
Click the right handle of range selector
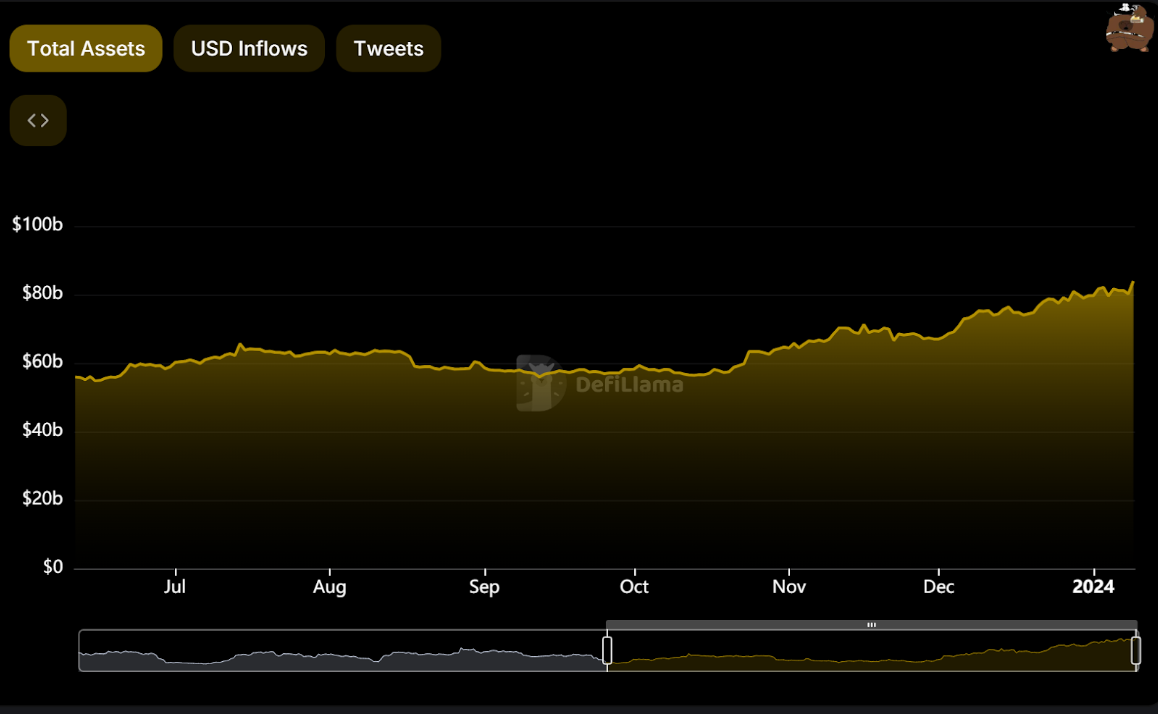tap(1136, 651)
